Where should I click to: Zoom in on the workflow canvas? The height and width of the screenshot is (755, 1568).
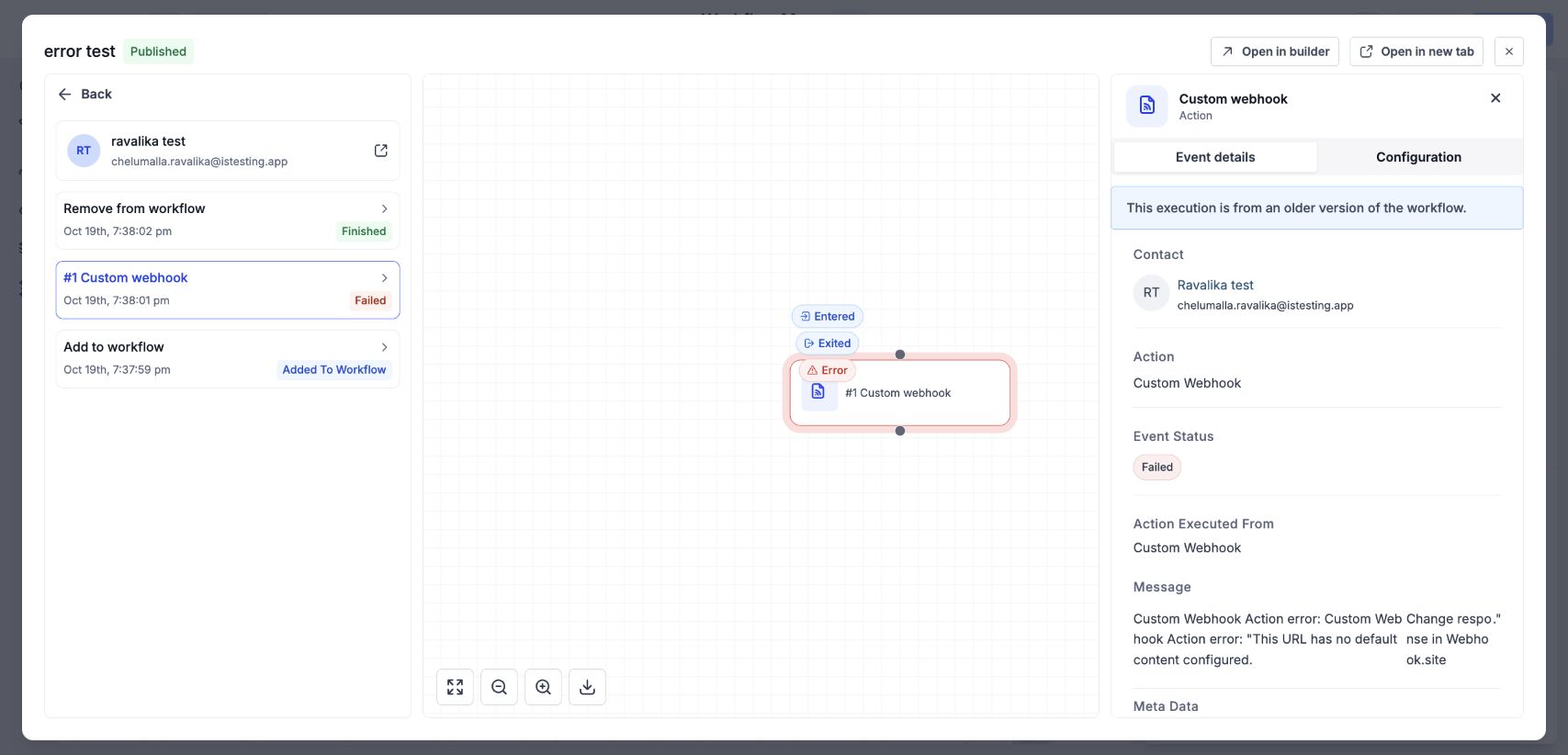click(x=543, y=687)
